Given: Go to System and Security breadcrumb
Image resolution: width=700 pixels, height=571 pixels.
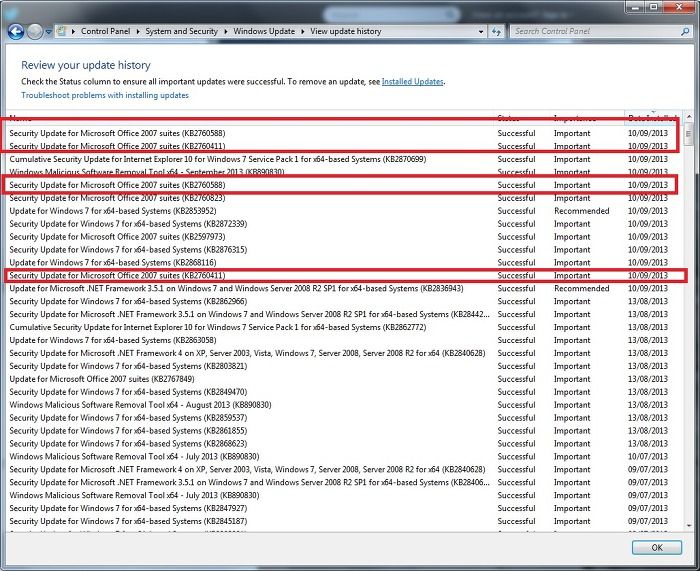Looking at the screenshot, I should pyautogui.click(x=181, y=31).
